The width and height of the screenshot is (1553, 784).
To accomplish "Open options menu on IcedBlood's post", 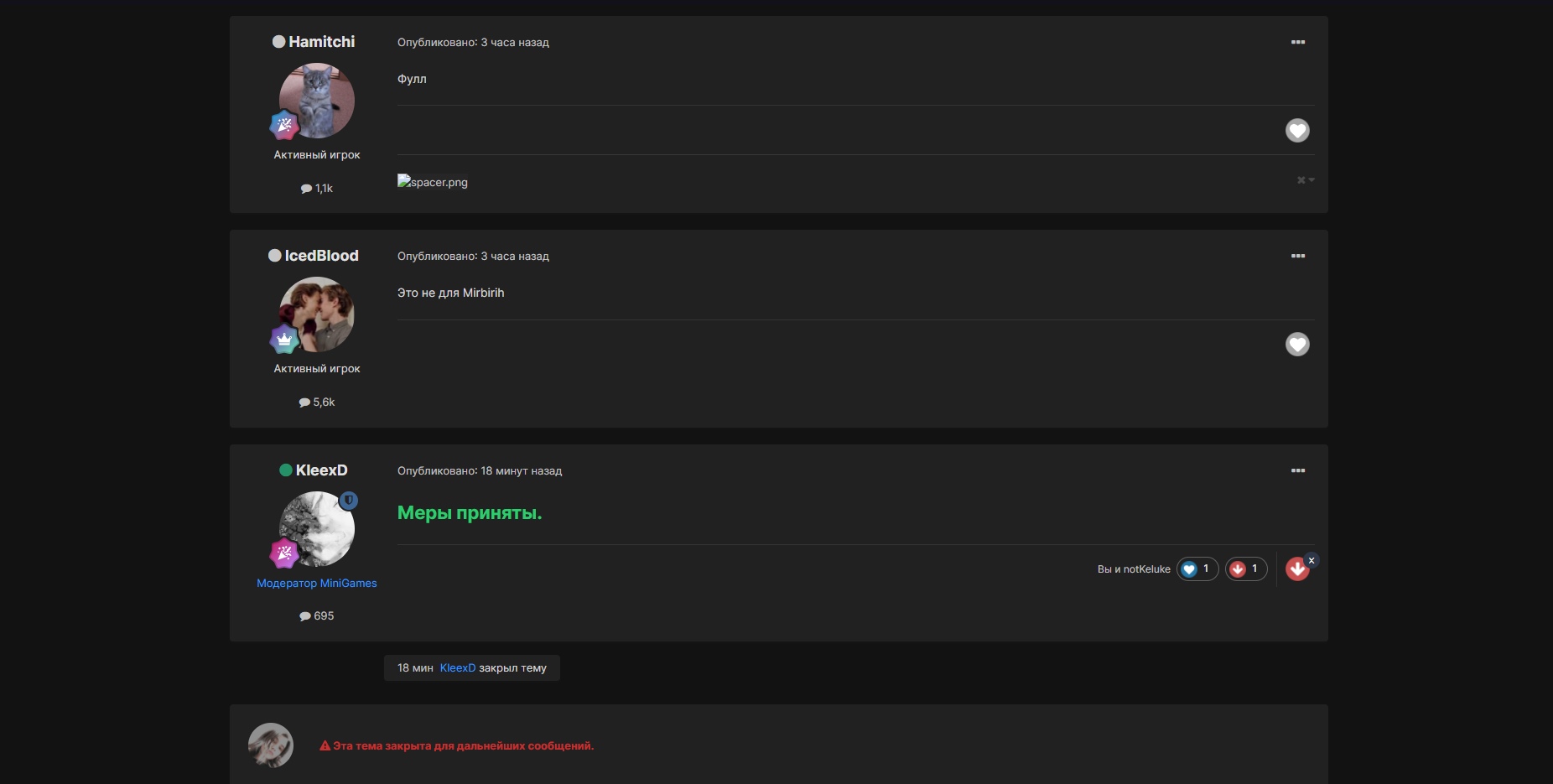I will pos(1297,256).
